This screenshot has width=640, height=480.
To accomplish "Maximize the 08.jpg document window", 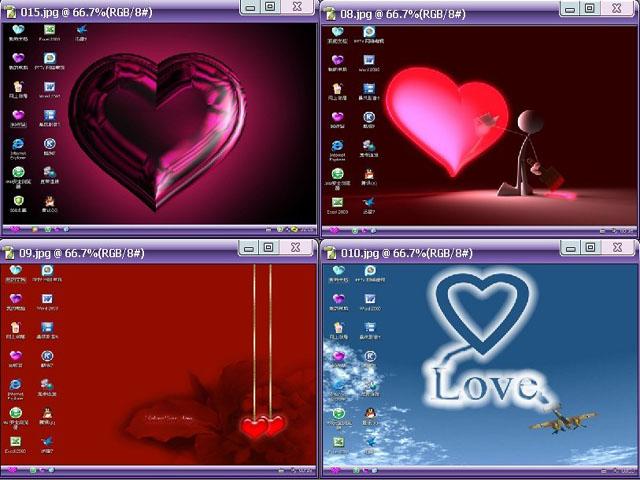I will (589, 9).
